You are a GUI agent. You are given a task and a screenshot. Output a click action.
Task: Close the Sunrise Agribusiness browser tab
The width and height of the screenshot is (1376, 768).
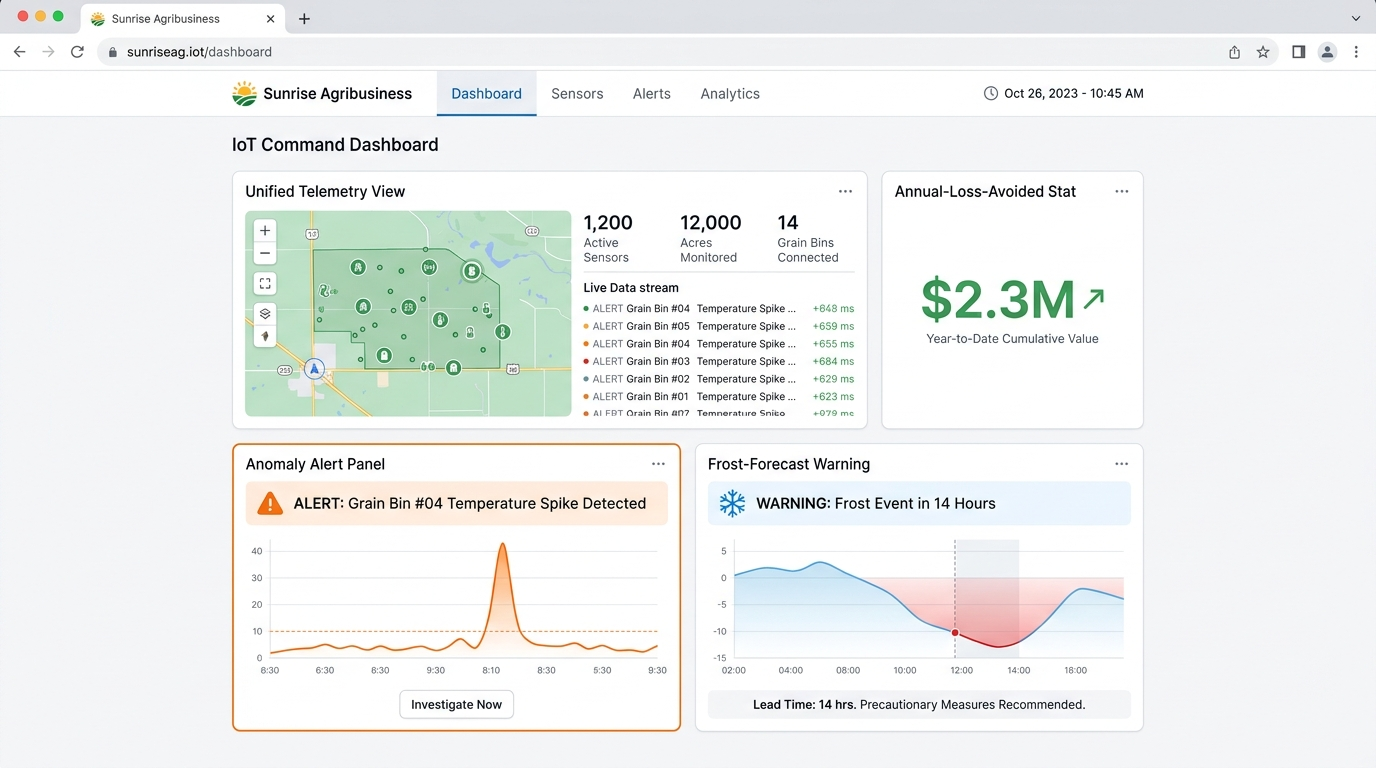[x=270, y=19]
